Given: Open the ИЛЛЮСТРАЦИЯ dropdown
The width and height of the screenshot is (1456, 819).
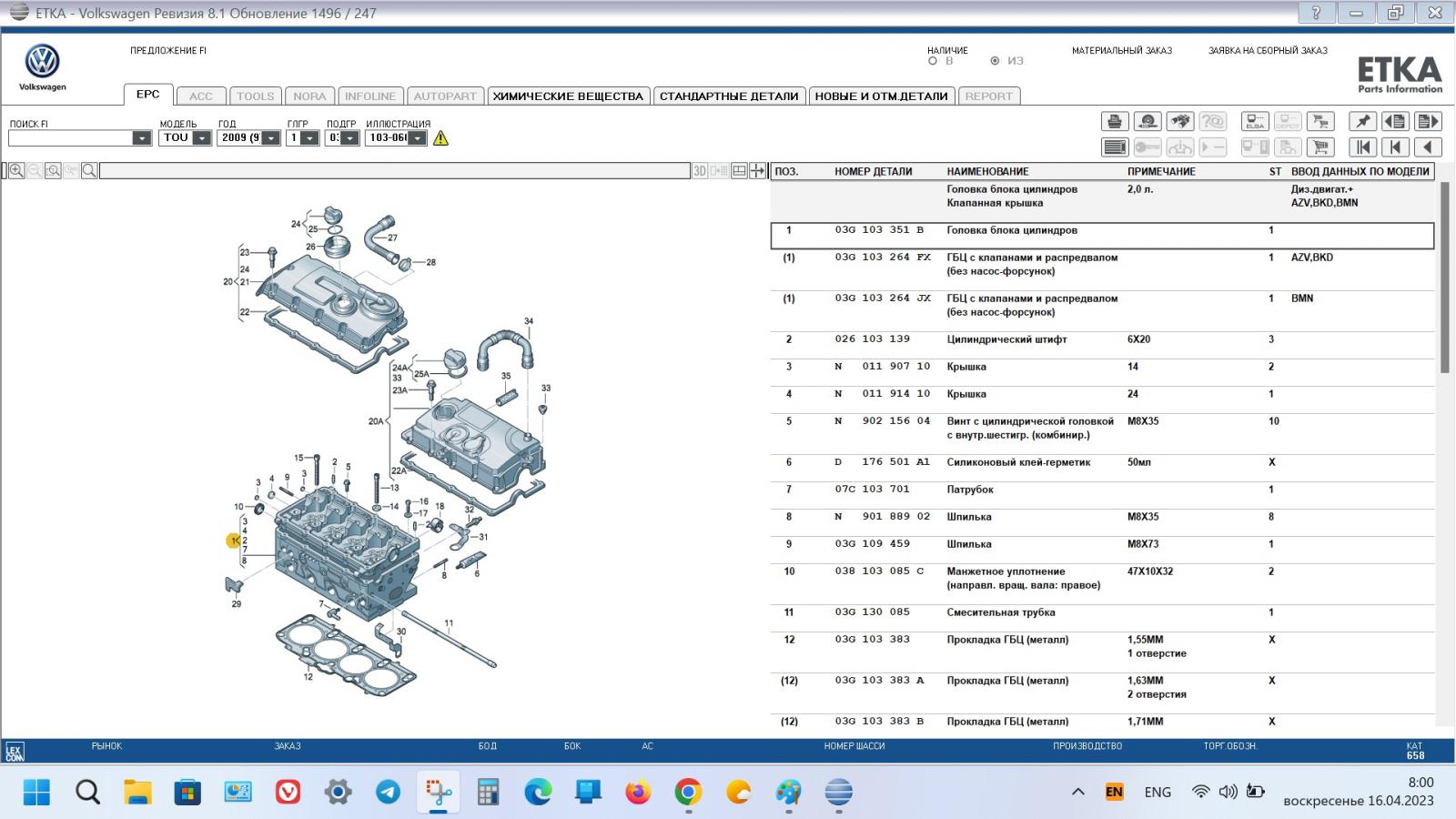Looking at the screenshot, I should 417,138.
